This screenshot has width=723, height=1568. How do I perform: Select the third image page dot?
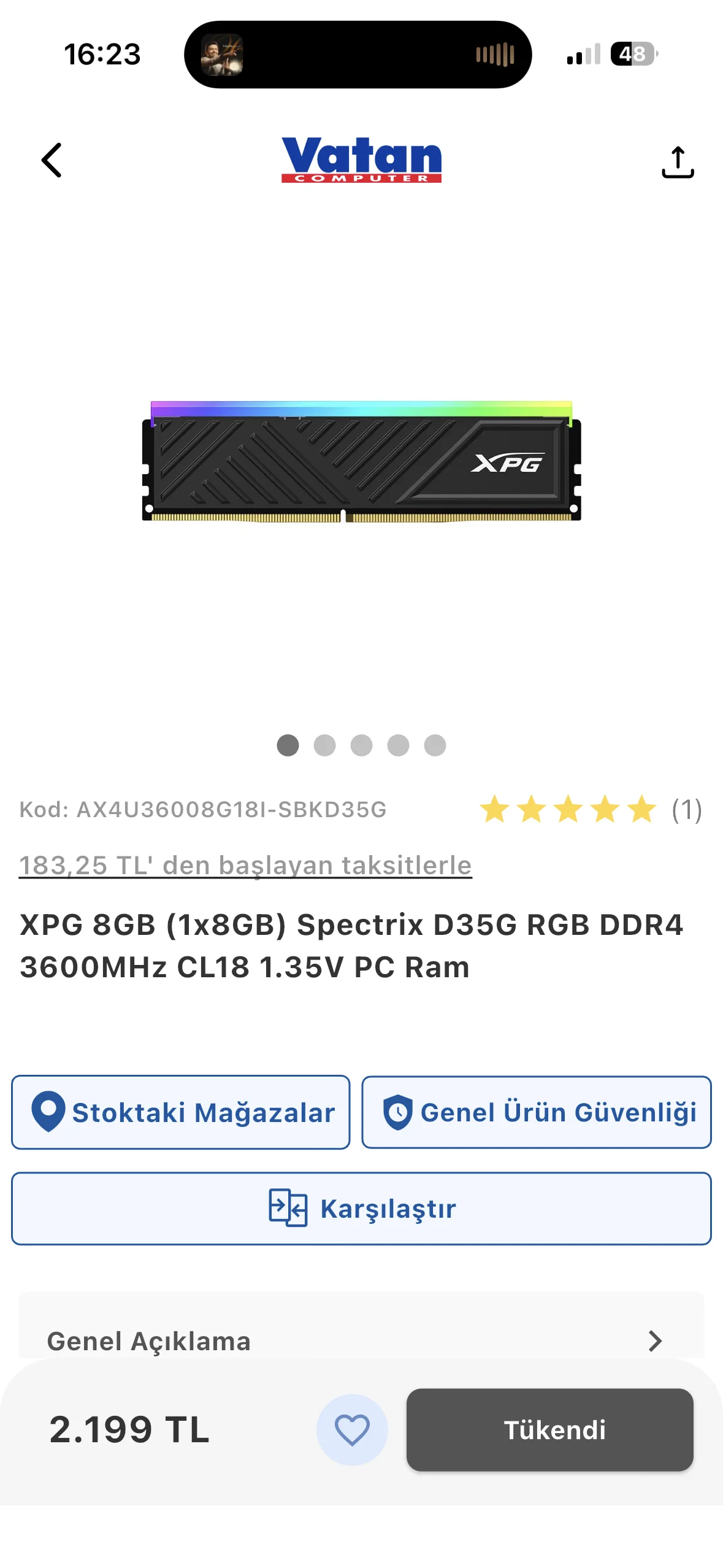361,745
